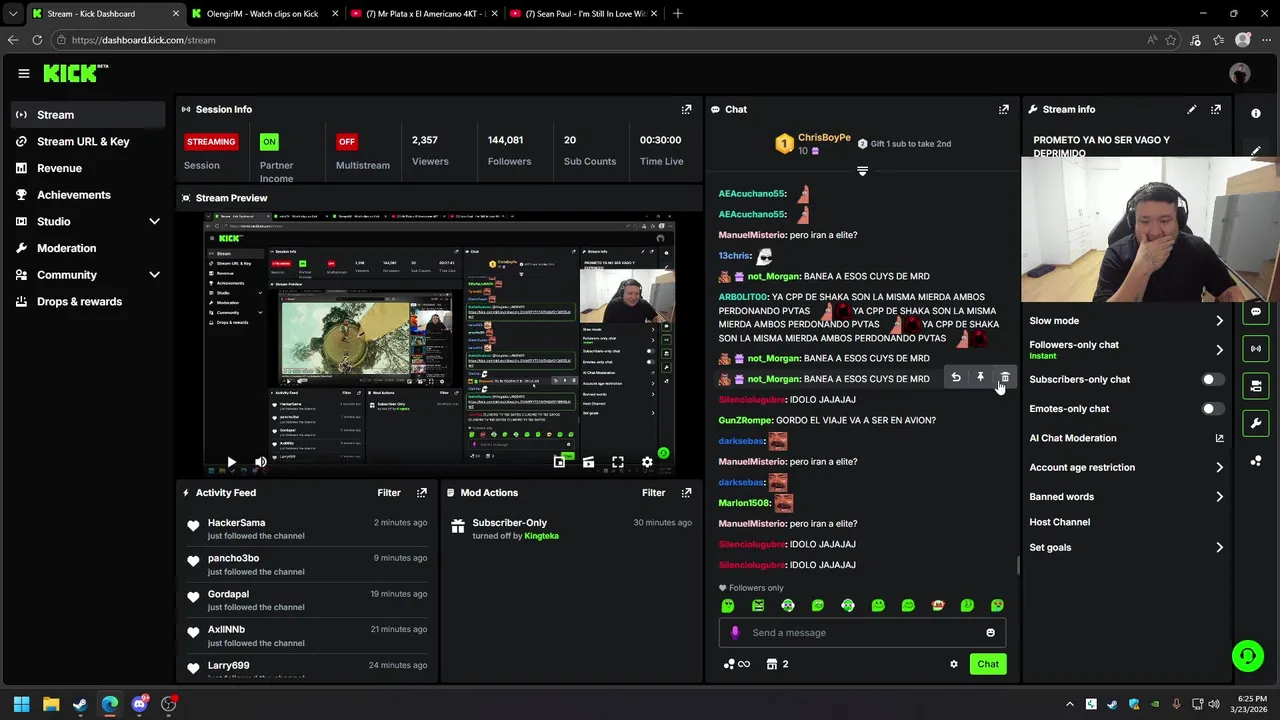Click the purple microphone icon in the message box
The width and height of the screenshot is (1280, 720).
pyautogui.click(x=735, y=632)
